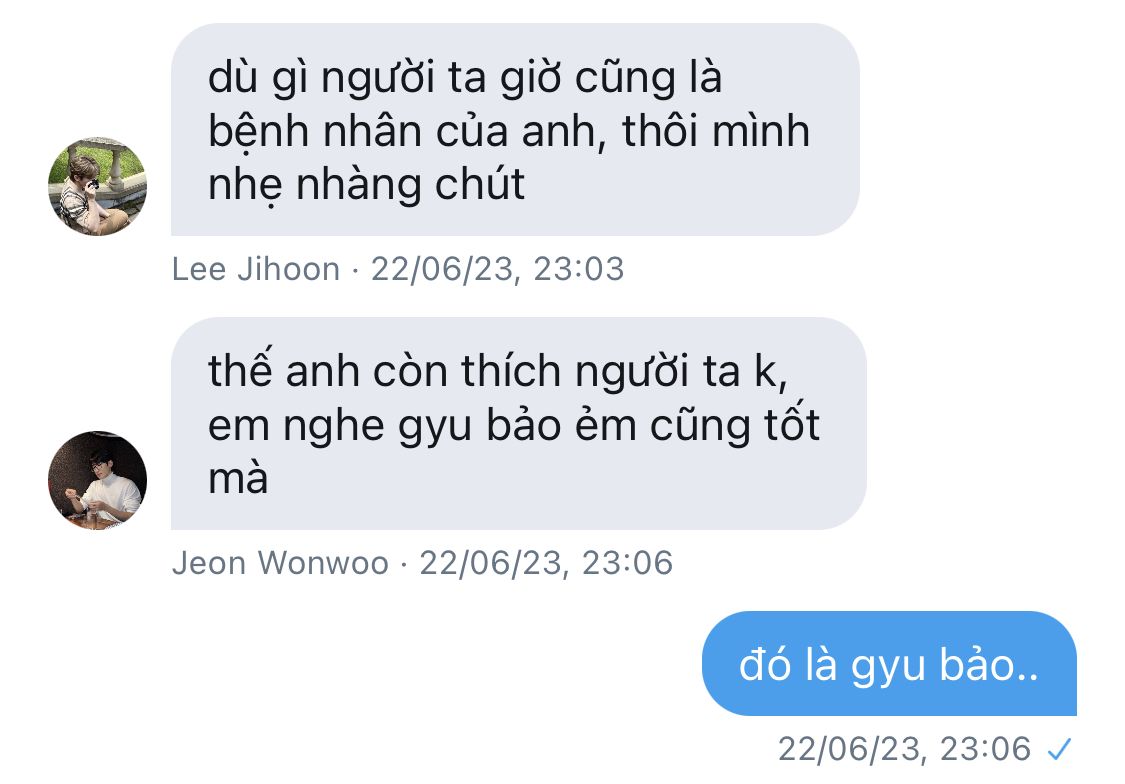This screenshot has width=1125, height=784.
Task: Click the sender name Lee Jihoon
Action: coord(255,270)
